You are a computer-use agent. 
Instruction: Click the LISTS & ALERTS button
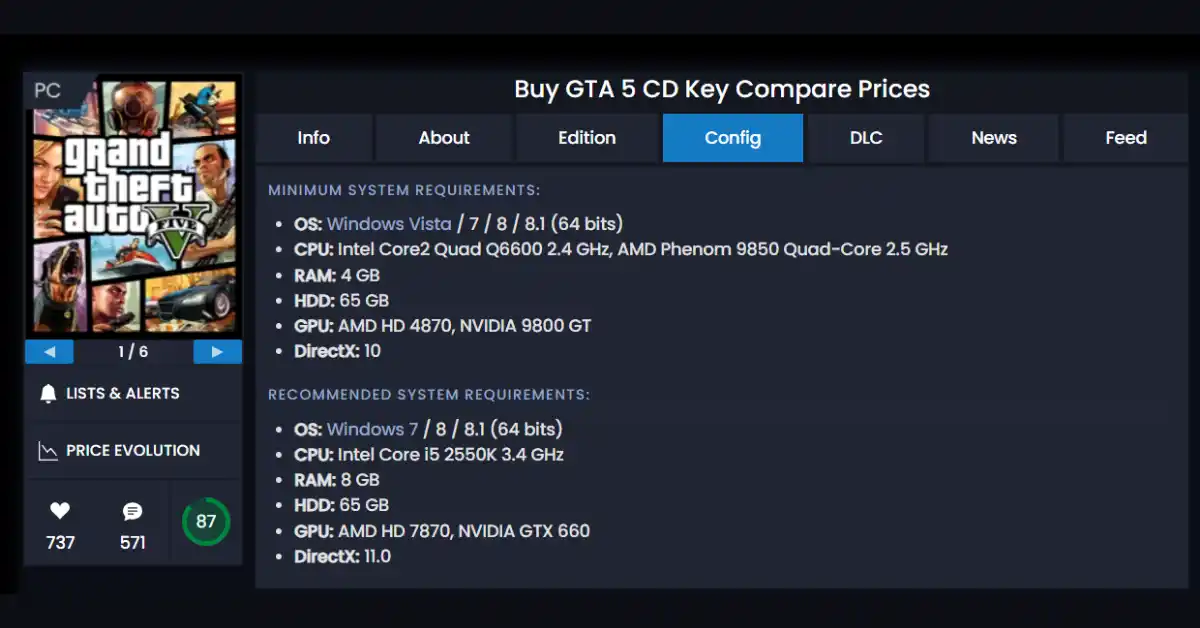(x=123, y=394)
